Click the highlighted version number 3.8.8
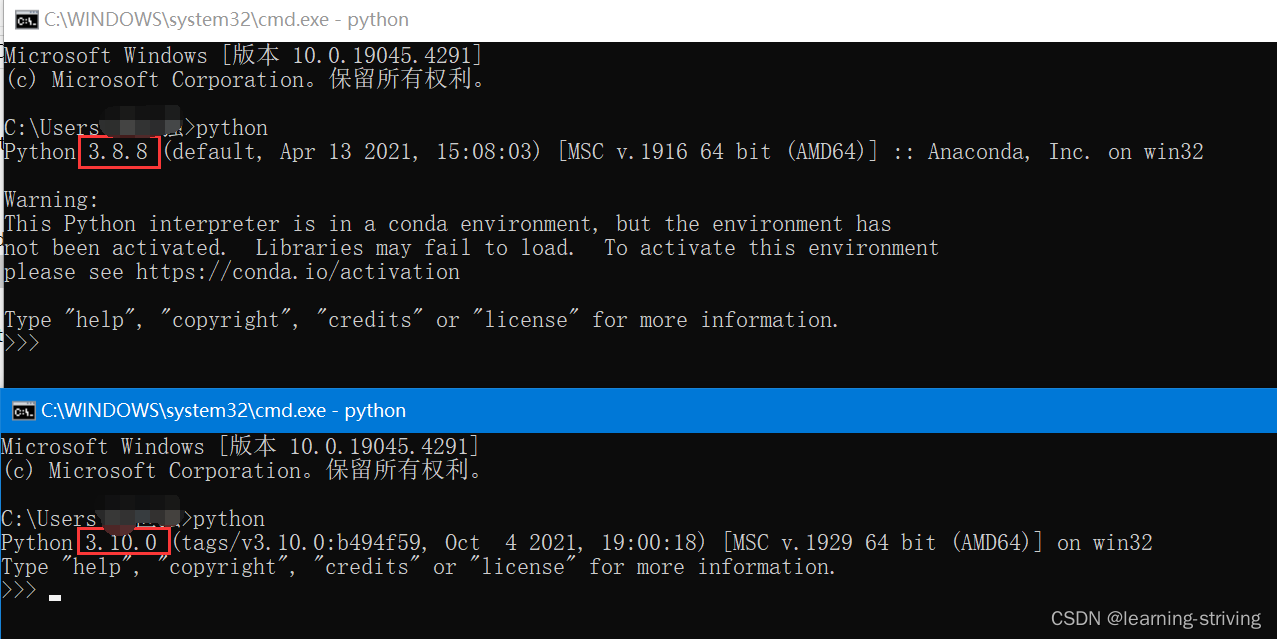Screen dimensions: 1277x639 pos(118,151)
